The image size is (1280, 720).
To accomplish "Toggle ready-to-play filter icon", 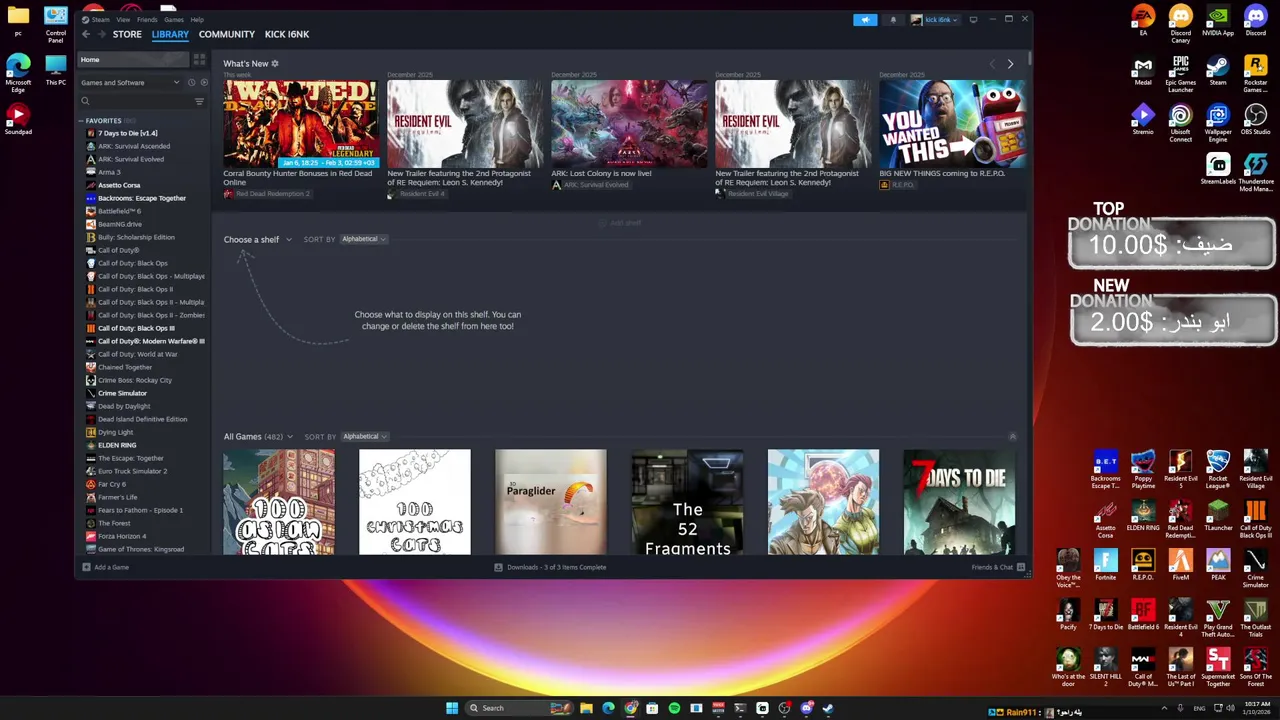I will (204, 83).
